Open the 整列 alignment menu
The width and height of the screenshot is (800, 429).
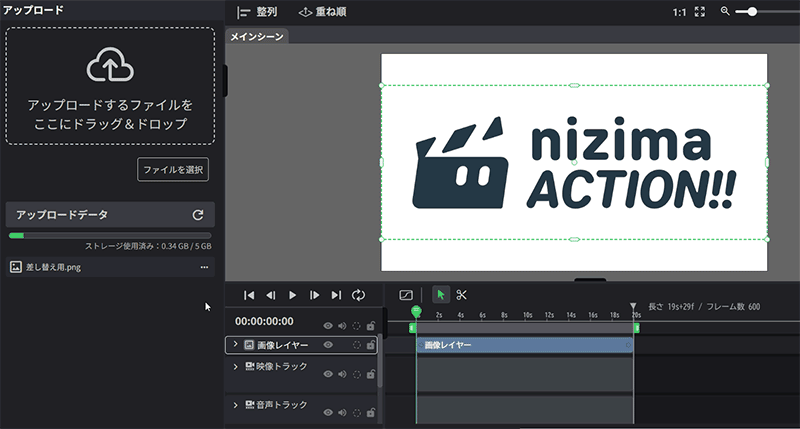pos(257,12)
